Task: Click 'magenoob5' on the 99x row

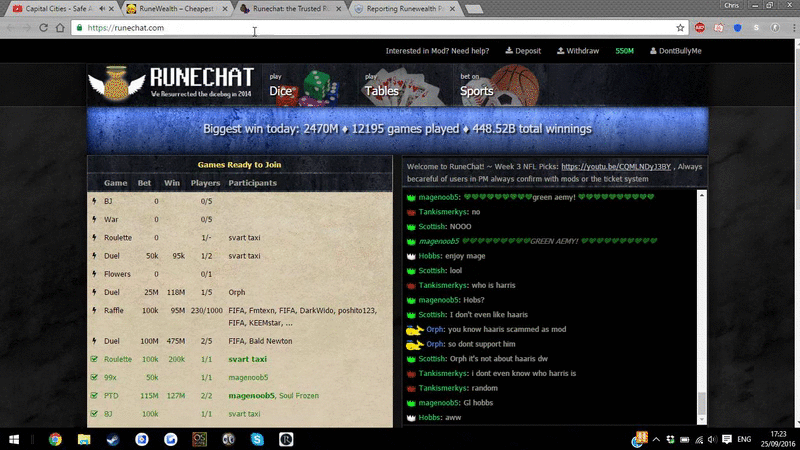Action: (x=248, y=378)
